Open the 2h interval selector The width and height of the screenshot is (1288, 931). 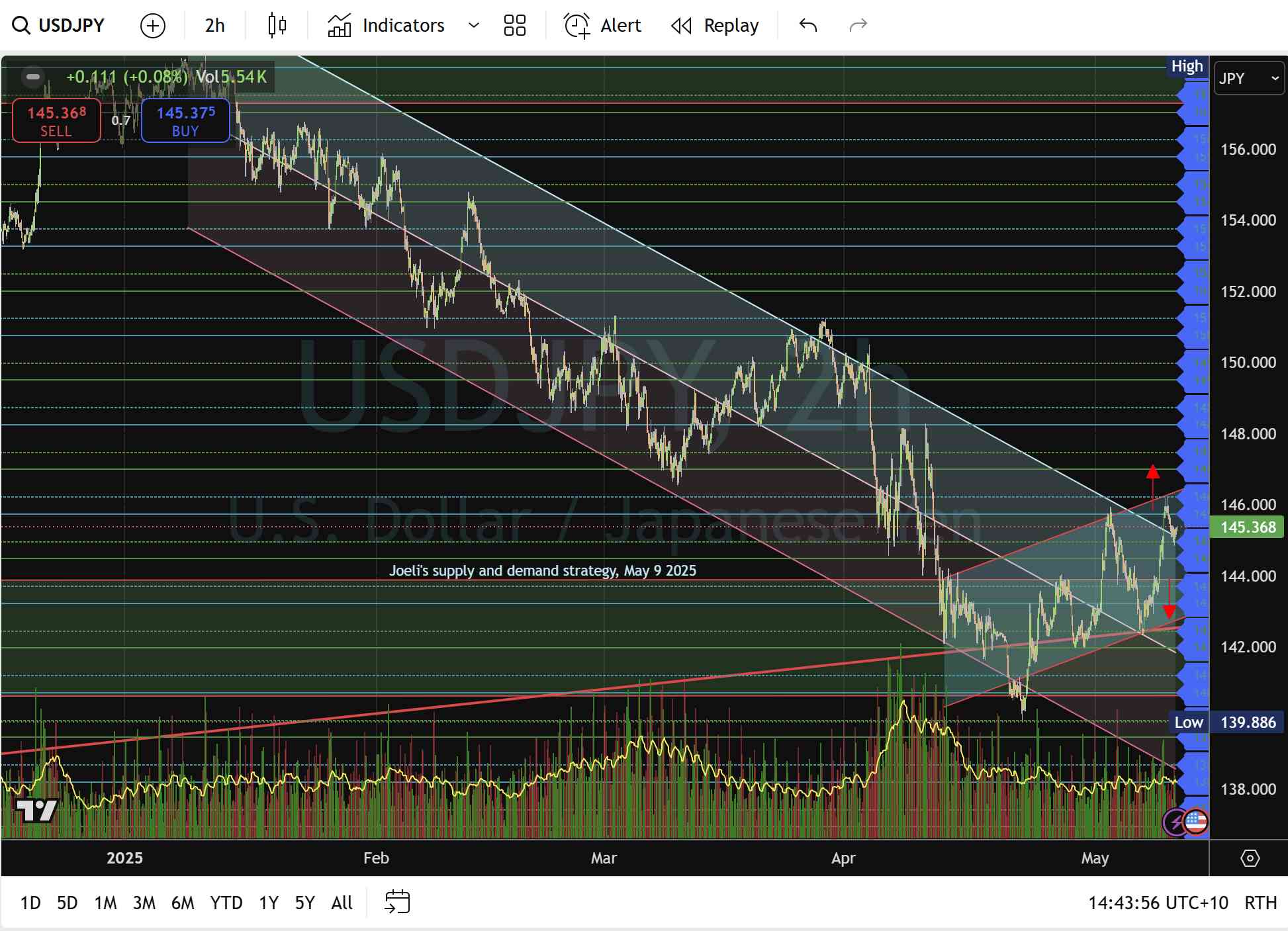click(x=214, y=26)
